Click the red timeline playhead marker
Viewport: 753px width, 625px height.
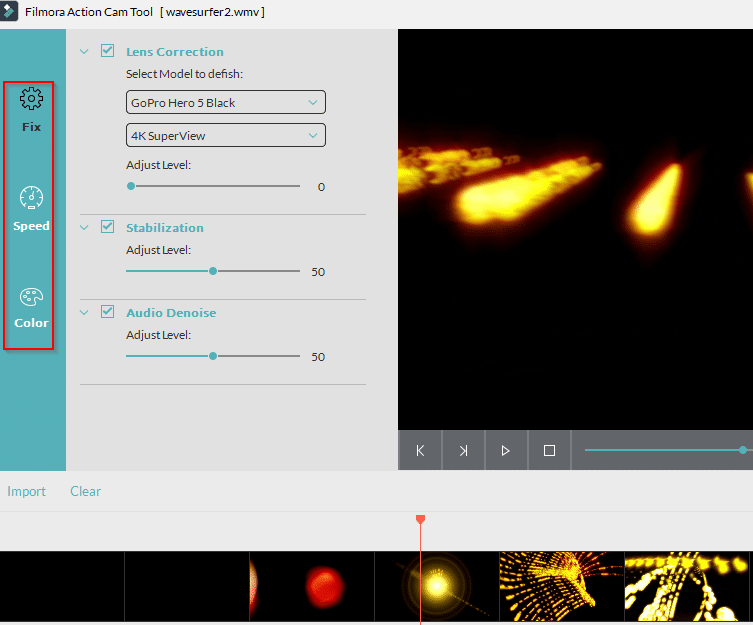pos(420,519)
